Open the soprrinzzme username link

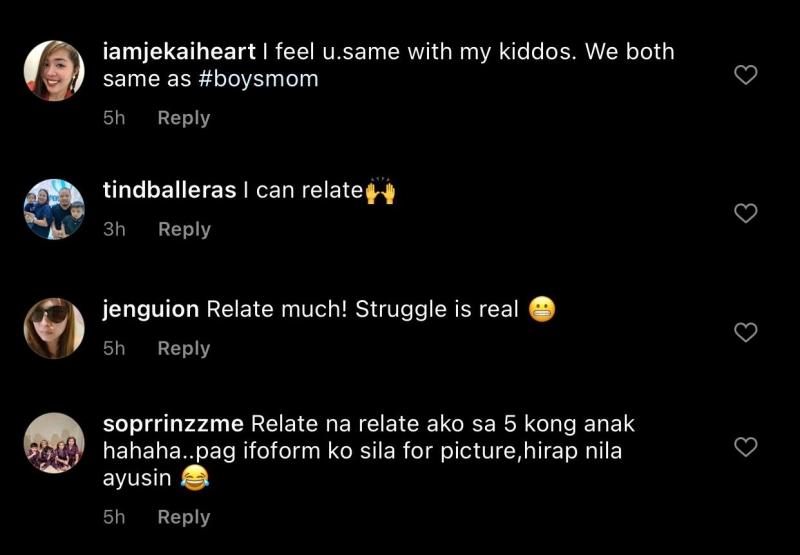[173, 424]
